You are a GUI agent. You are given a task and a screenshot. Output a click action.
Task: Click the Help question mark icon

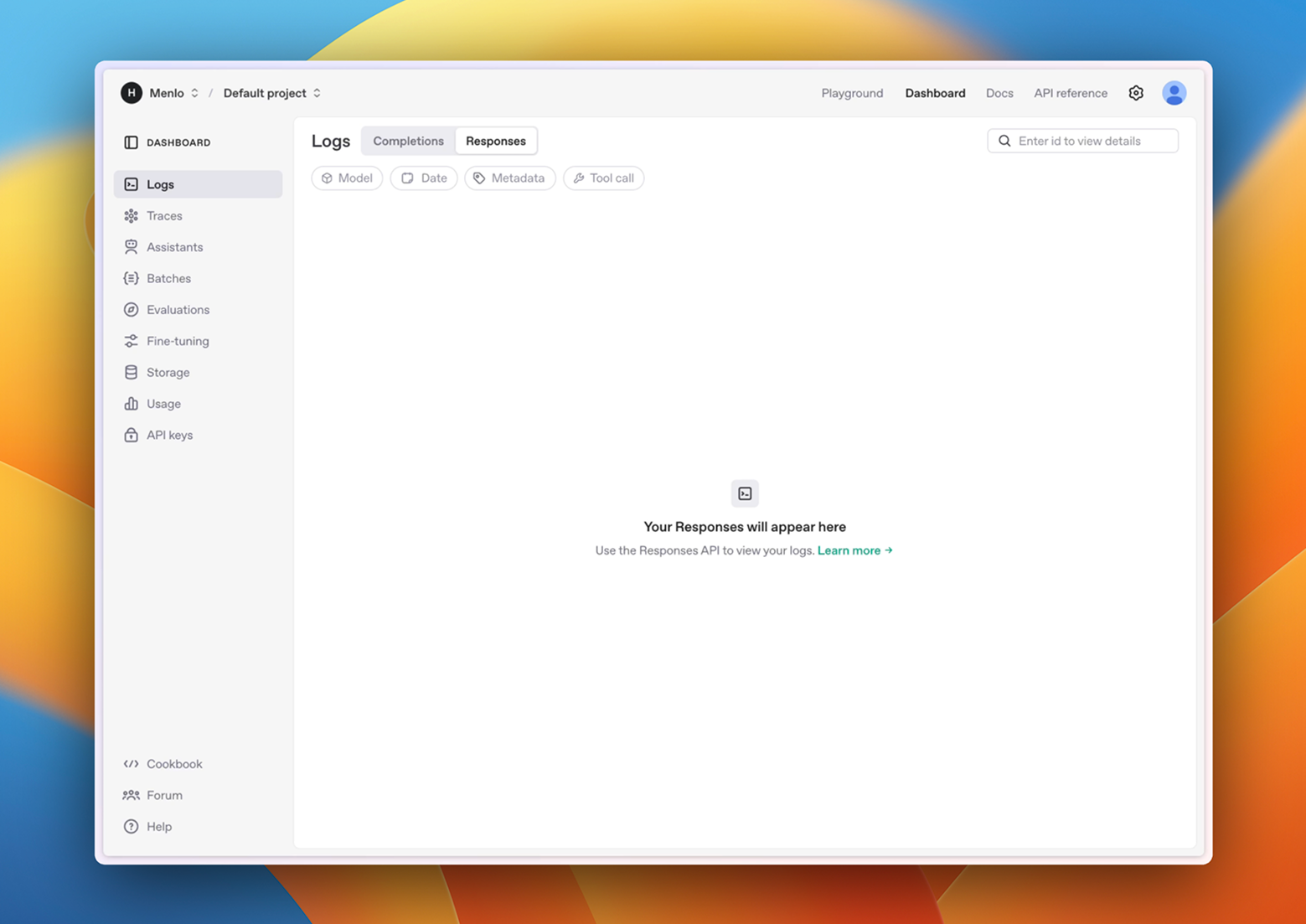(x=131, y=827)
